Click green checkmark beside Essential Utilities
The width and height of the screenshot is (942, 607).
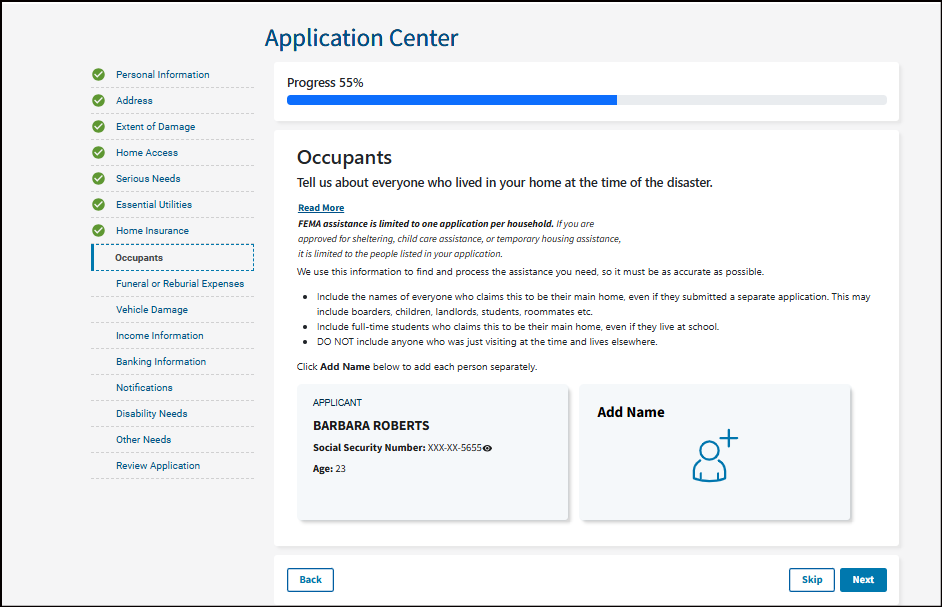98,205
